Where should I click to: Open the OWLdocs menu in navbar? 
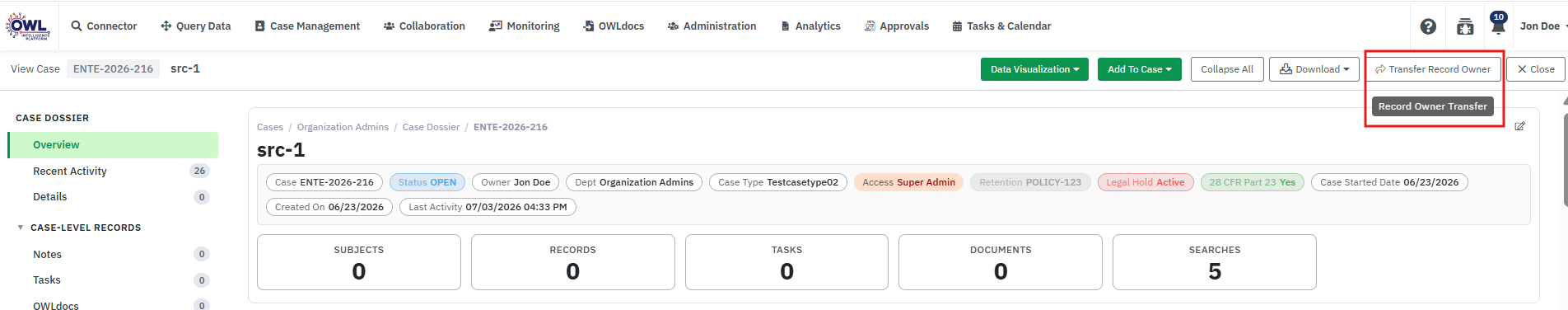614,26
